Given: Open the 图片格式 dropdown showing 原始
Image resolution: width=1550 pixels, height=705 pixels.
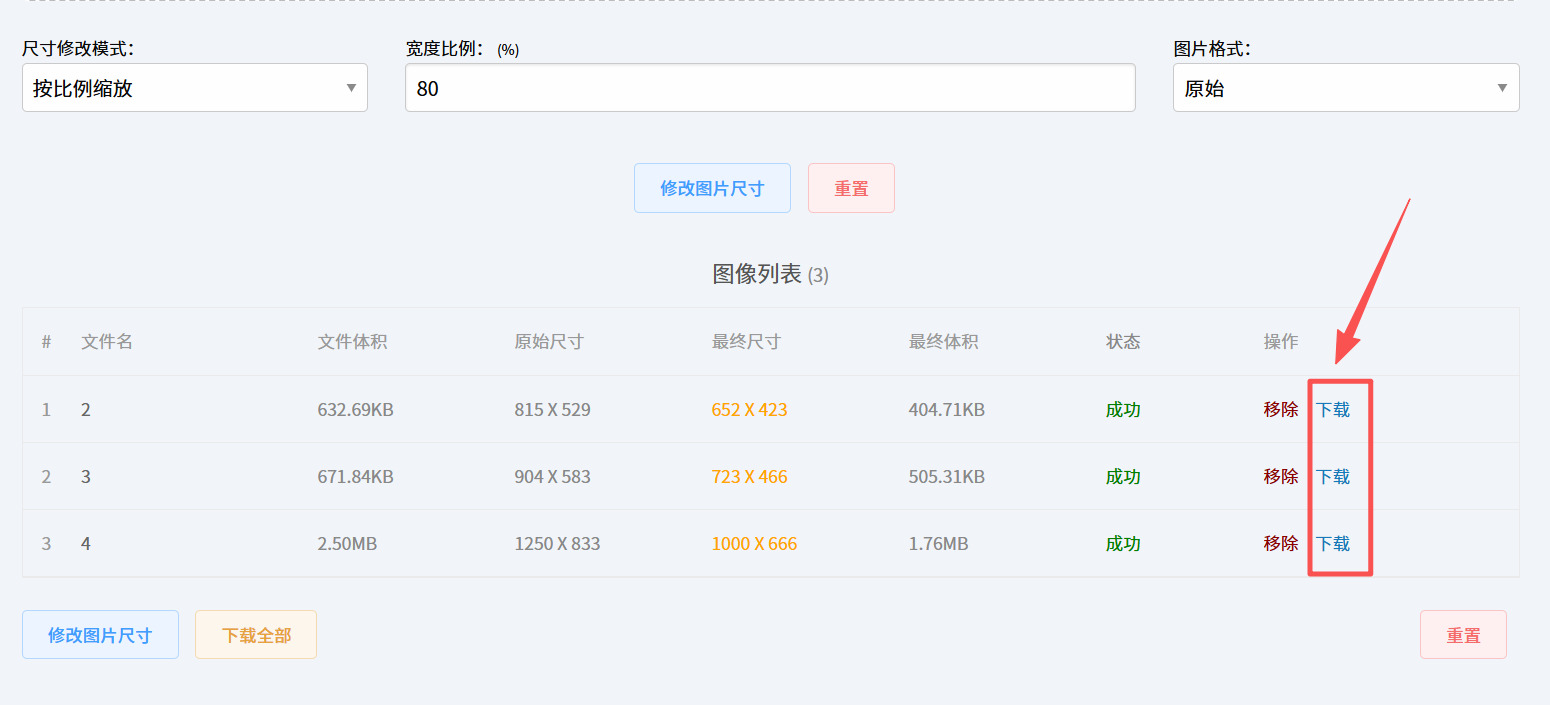Looking at the screenshot, I should click(1346, 88).
